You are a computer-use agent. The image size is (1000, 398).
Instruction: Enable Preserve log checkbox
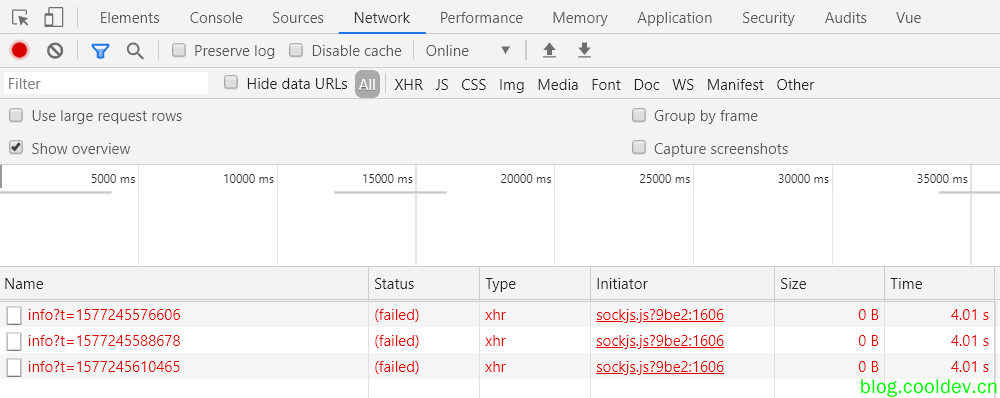pos(179,50)
